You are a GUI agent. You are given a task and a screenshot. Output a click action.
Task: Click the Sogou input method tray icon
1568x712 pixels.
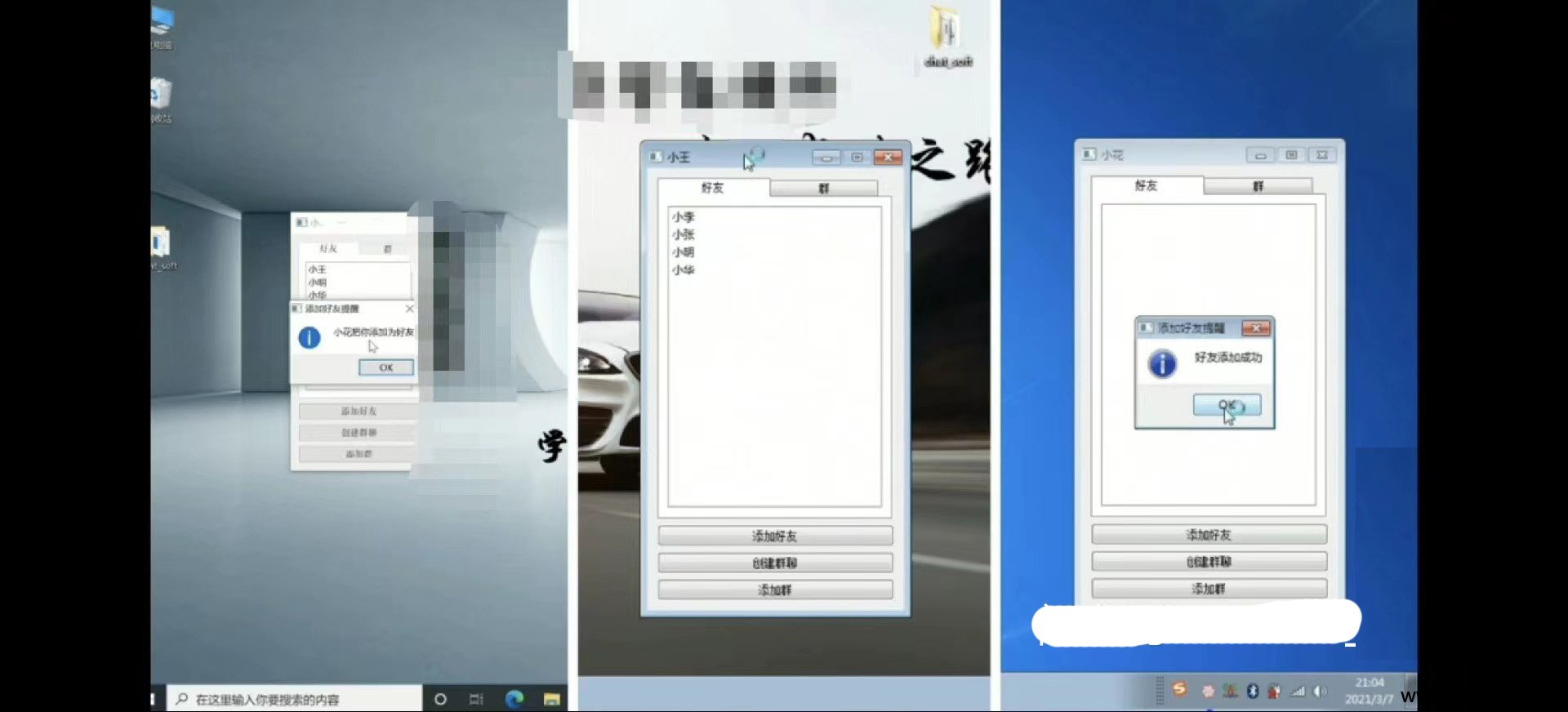coord(1179,690)
